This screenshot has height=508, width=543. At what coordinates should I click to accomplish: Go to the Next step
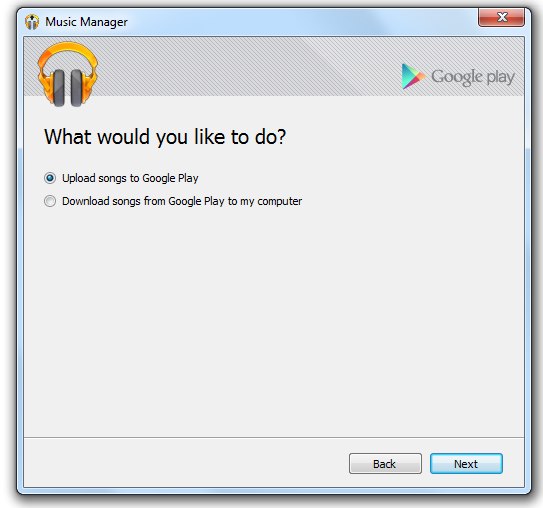466,464
